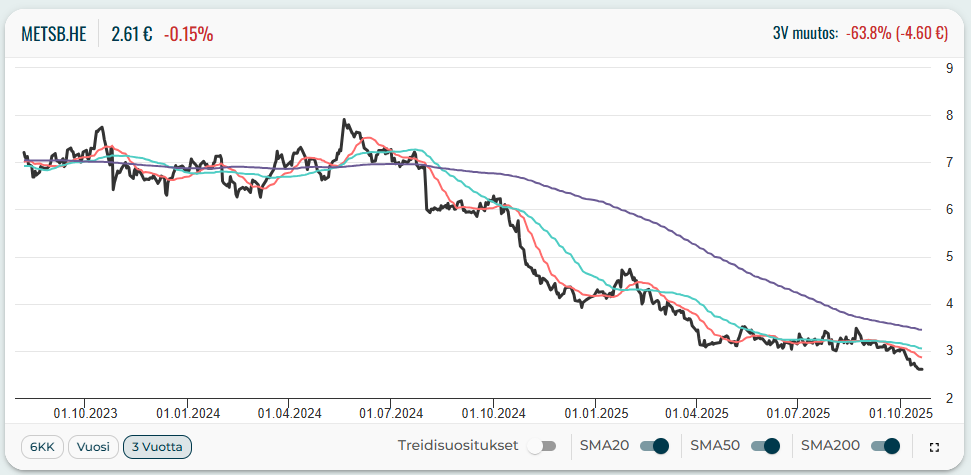This screenshot has height=475, width=971.
Task: Select the 01.07.2024 x-axis date label
Action: coord(391,411)
